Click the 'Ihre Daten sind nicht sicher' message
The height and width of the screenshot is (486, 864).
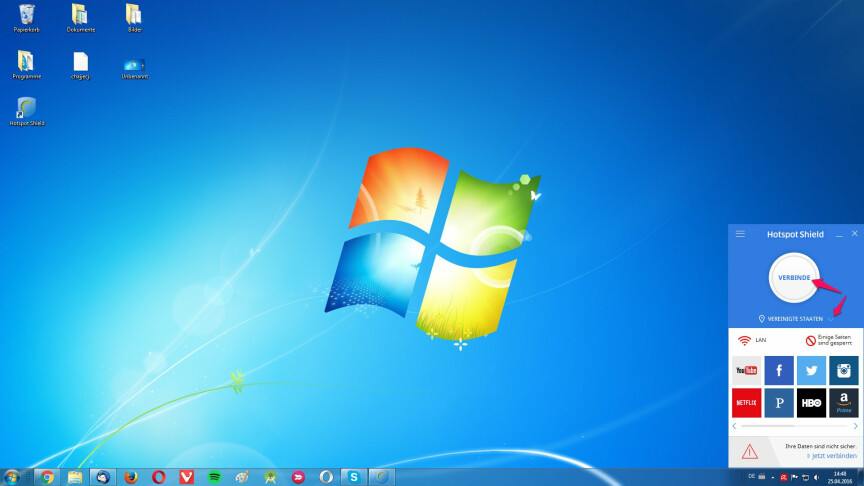(820, 446)
